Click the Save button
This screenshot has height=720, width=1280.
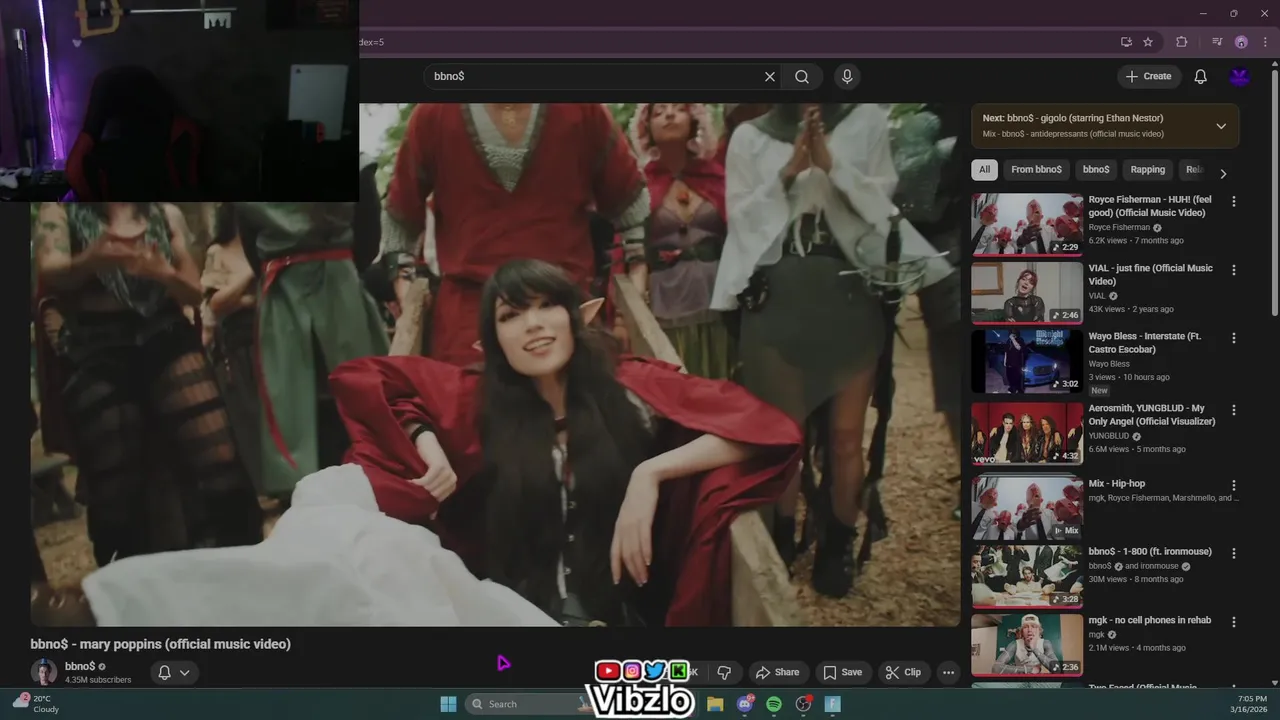(842, 672)
